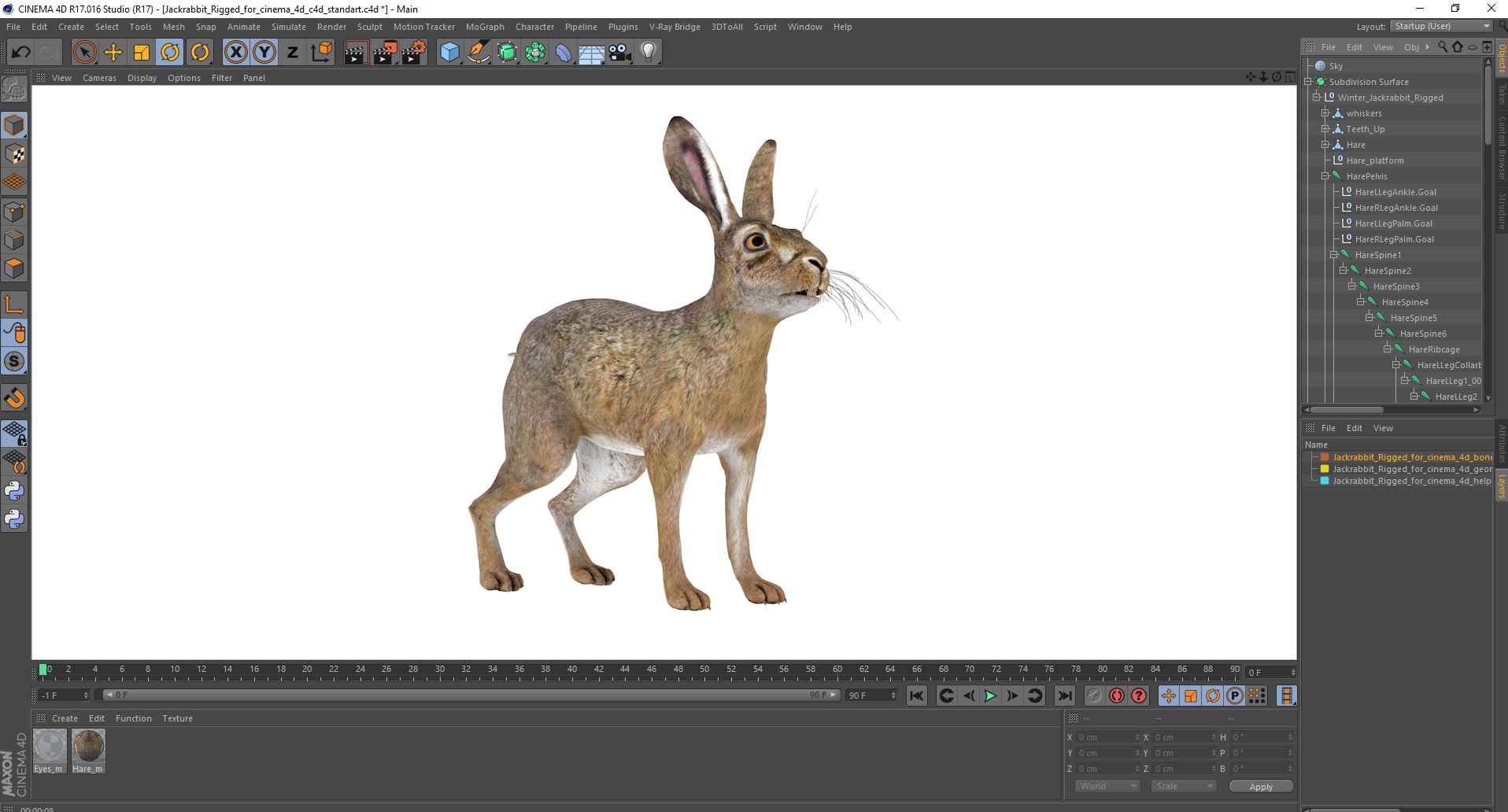
Task: Go to end of animation
Action: 1064,696
